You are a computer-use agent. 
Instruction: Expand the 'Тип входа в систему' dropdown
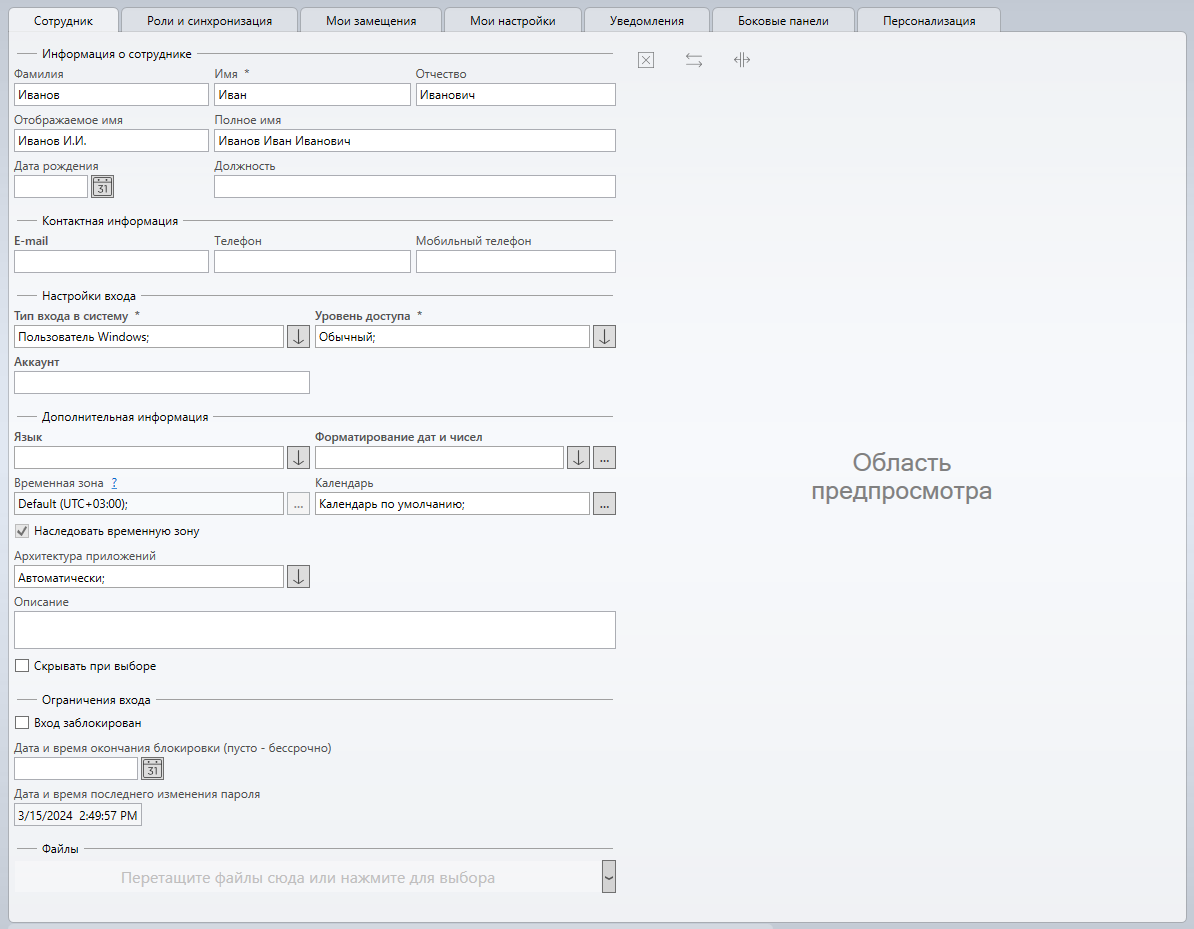coord(298,337)
